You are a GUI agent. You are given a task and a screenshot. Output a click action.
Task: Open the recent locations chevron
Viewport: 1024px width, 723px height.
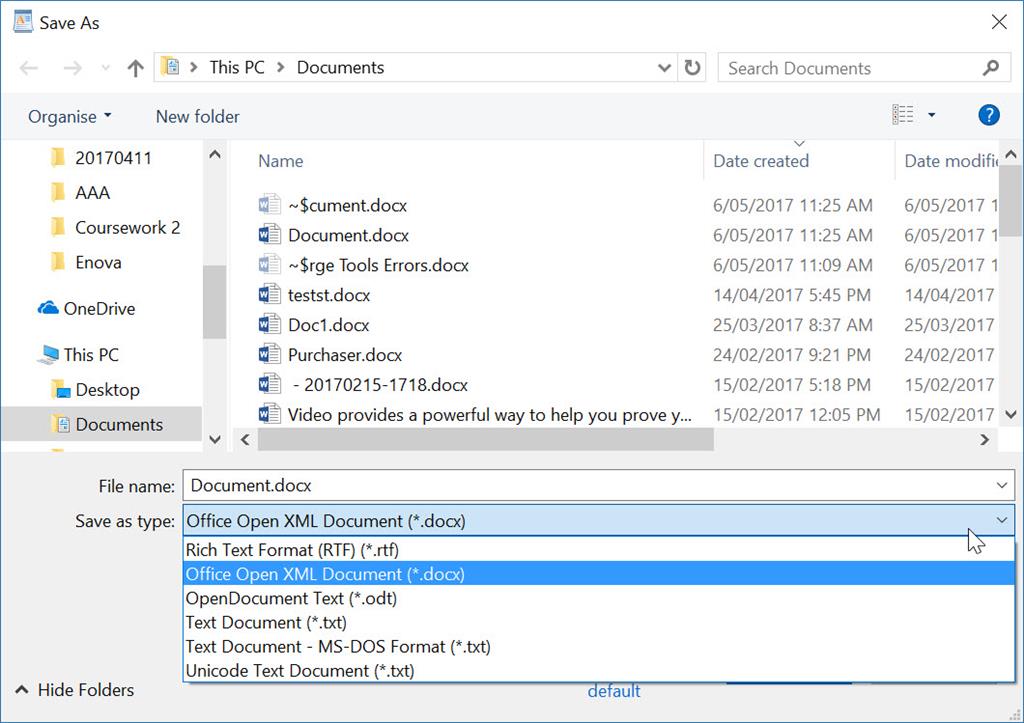click(106, 68)
